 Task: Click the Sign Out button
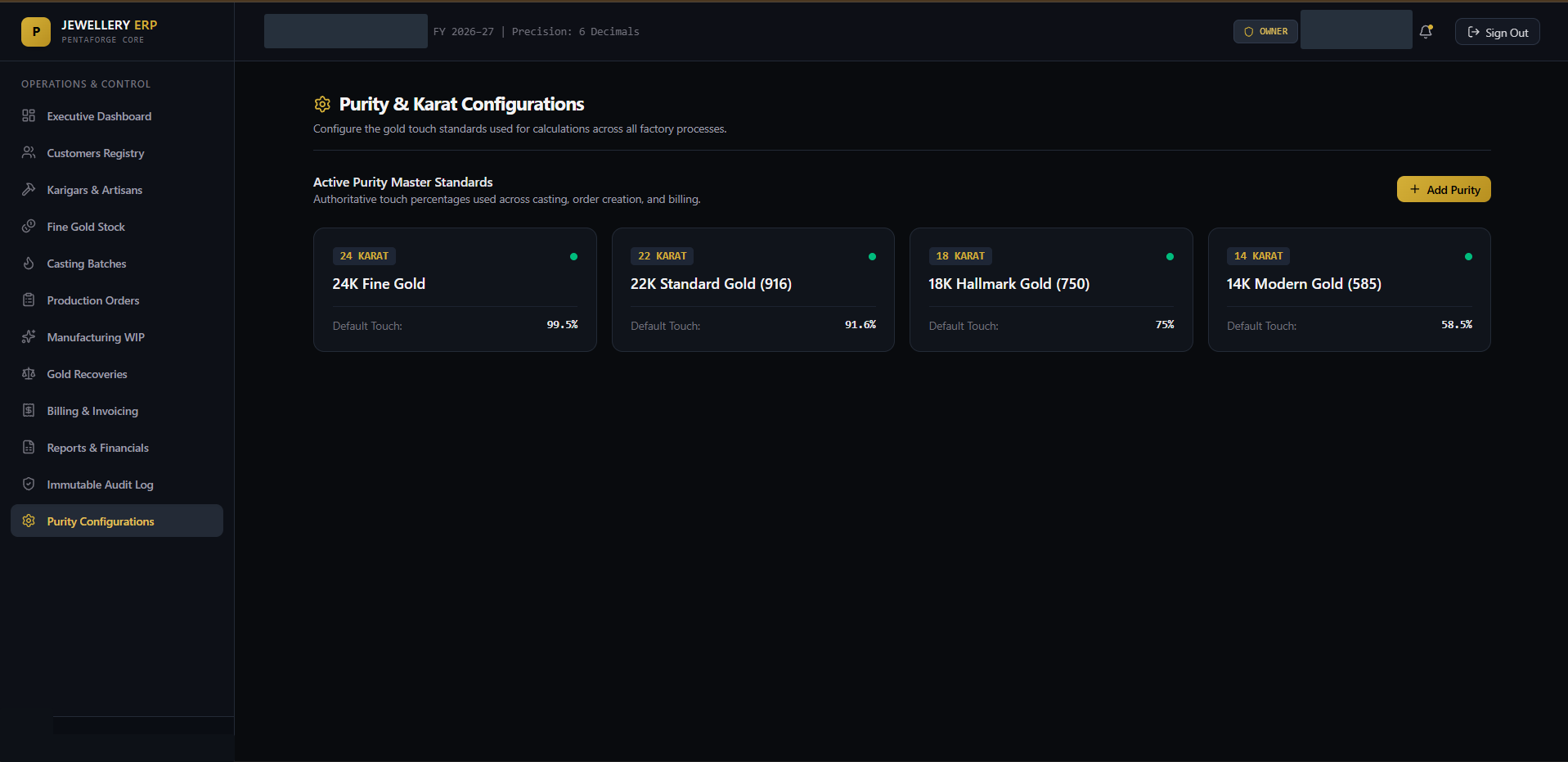(x=1497, y=32)
